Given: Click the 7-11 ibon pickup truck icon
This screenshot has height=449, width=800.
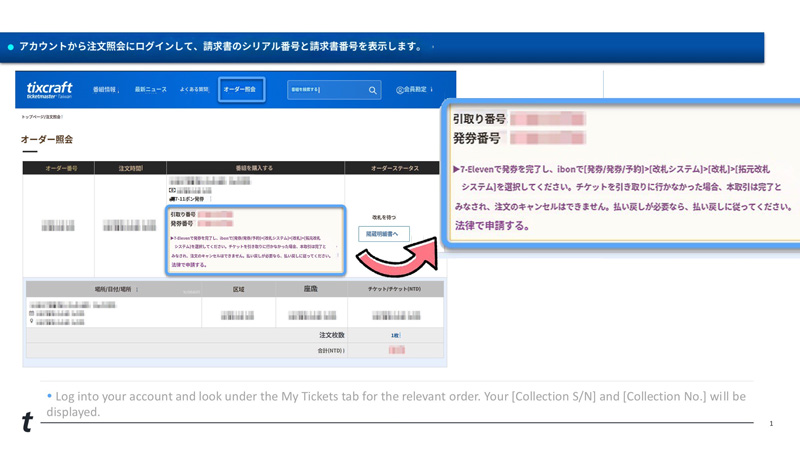Looking at the screenshot, I should coord(172,199).
